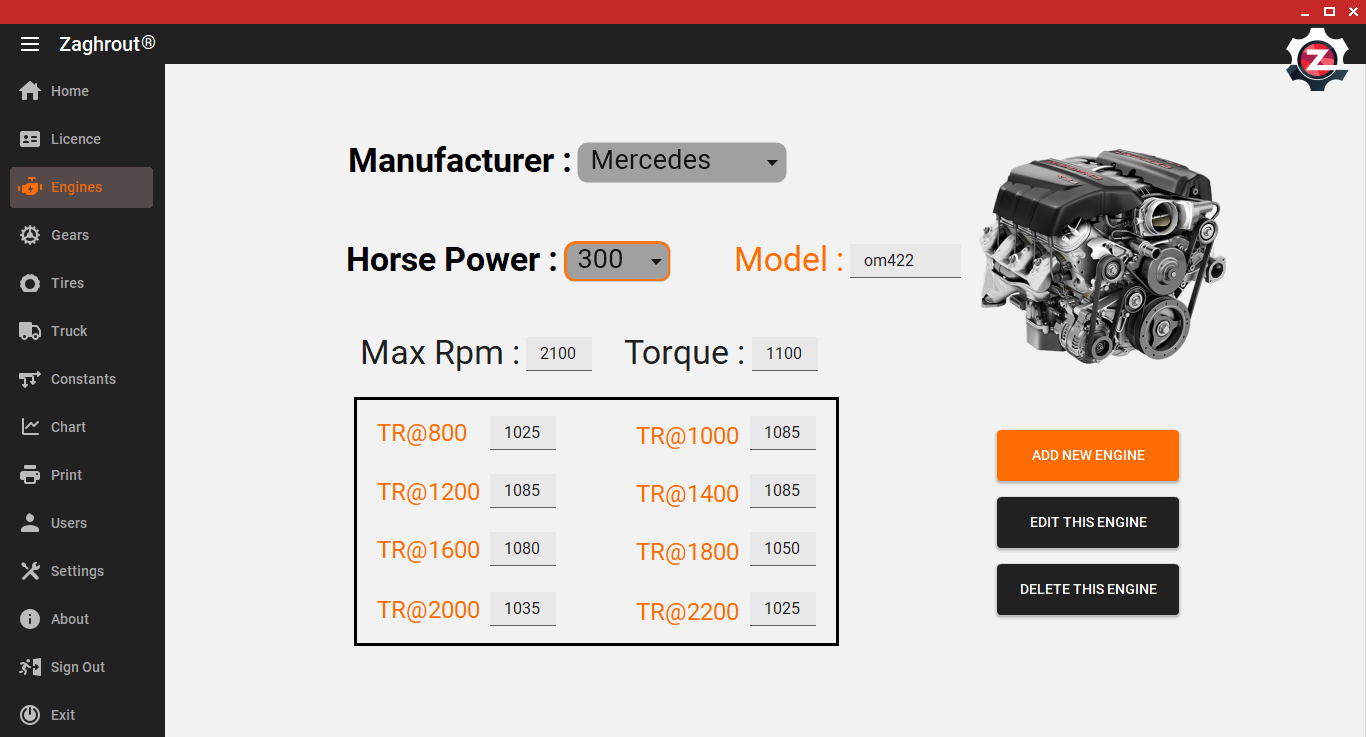
Task: Click the TR@1000 value field
Action: 782,433
